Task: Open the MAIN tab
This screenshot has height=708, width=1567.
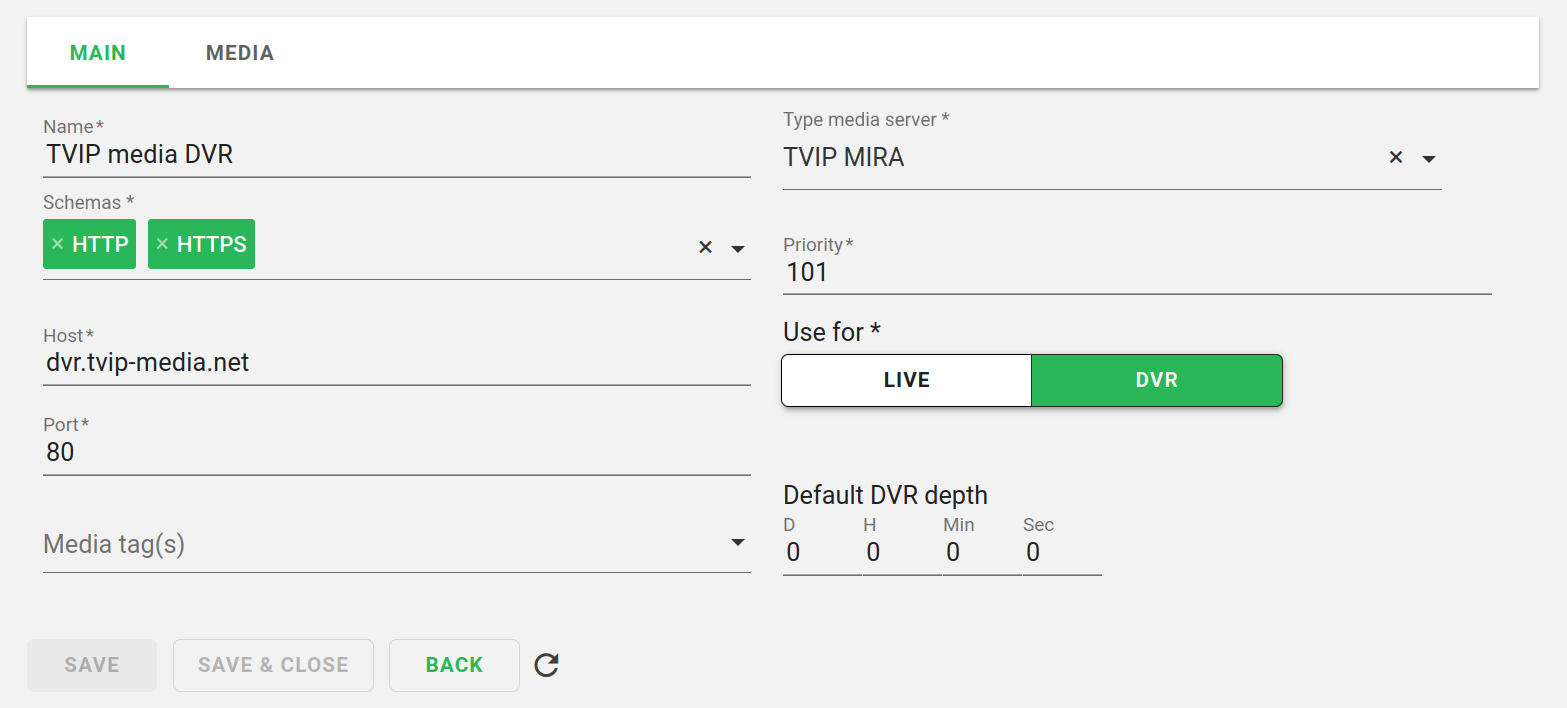Action: click(x=98, y=53)
